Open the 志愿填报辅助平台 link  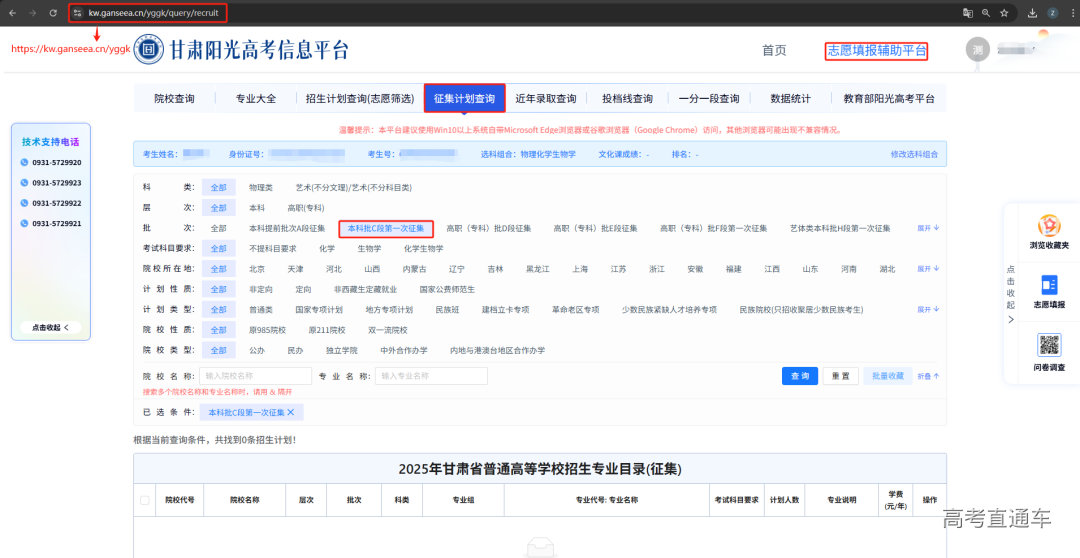[x=876, y=51]
